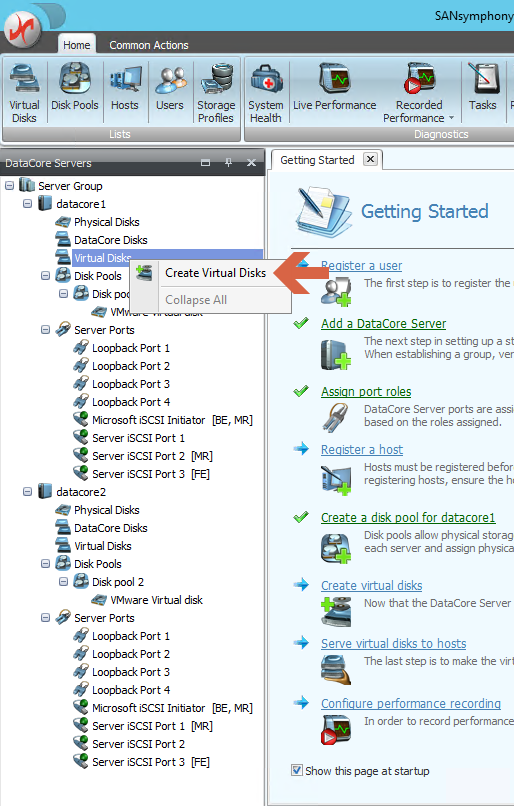Click the Configure performance recording icon
514x806 pixels.
pos(336,730)
